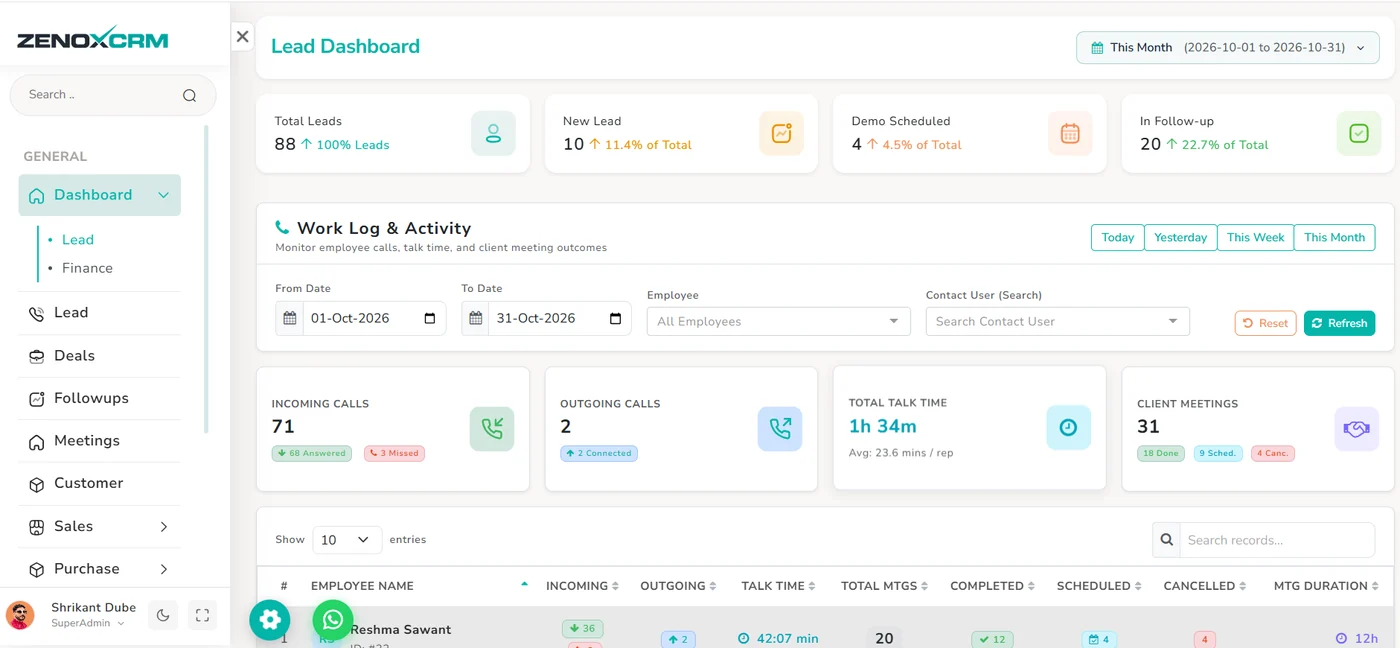The width and height of the screenshot is (1400, 648).
Task: Expand the Purchase menu in the sidebar
Action: tap(99, 569)
